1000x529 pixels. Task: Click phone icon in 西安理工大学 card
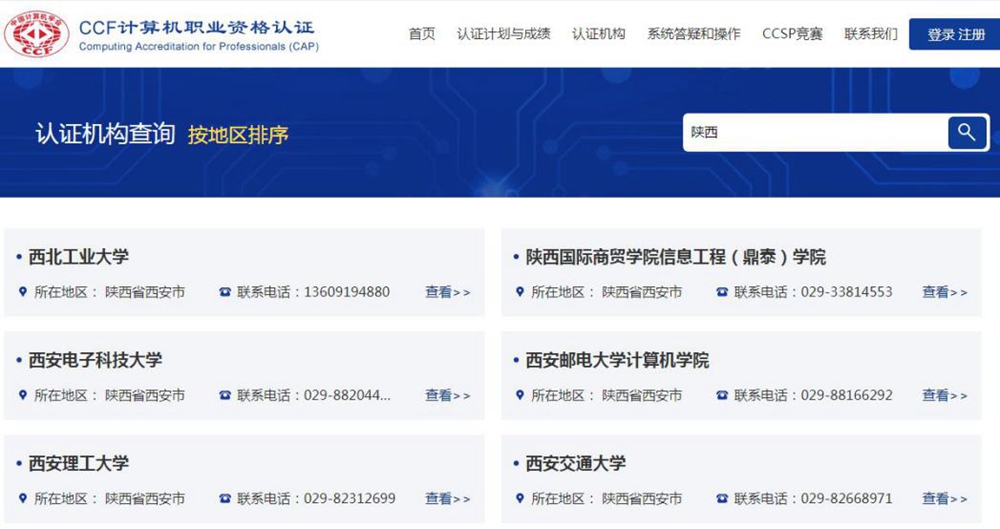click(x=225, y=498)
